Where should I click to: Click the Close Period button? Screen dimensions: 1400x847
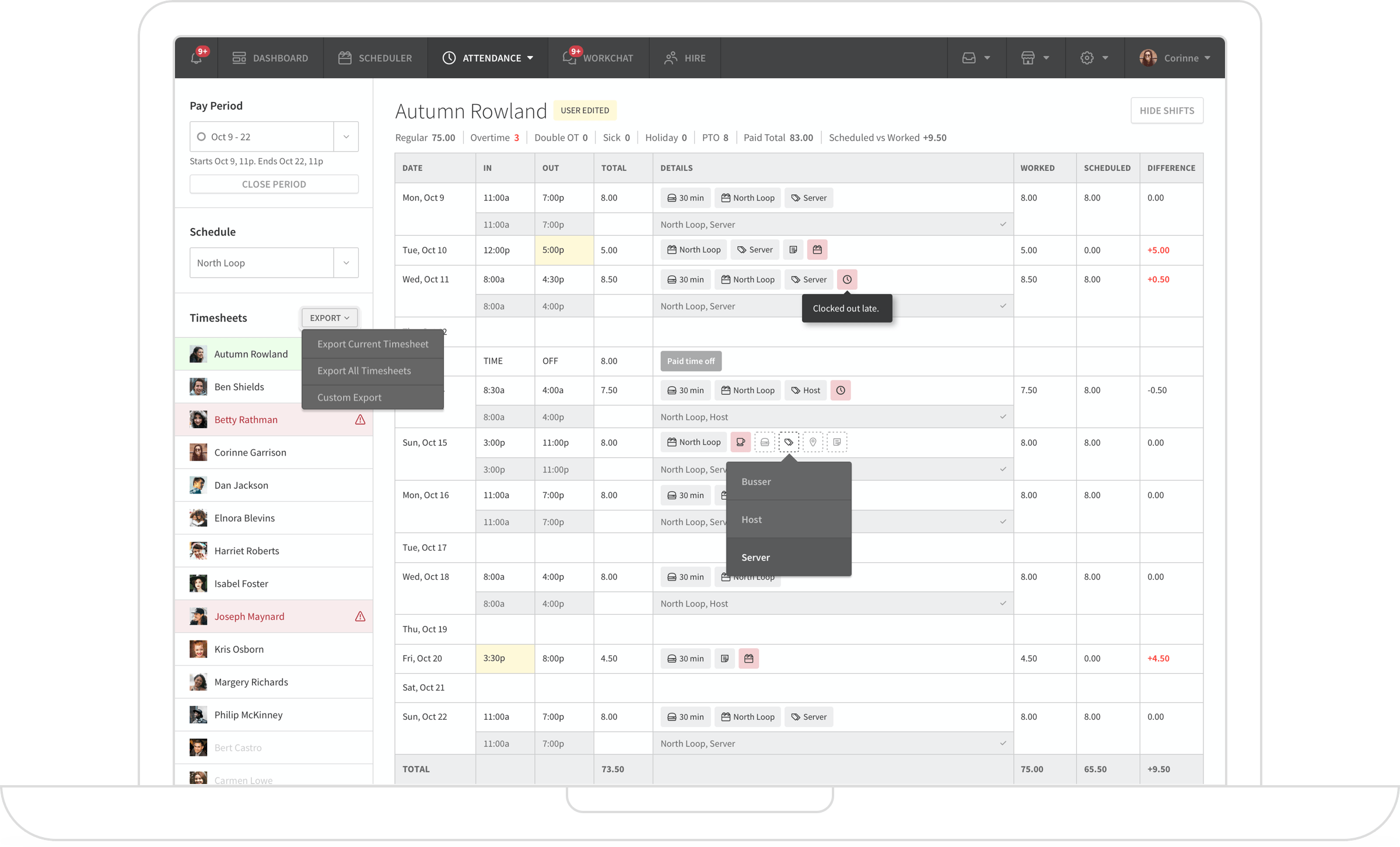coord(274,184)
